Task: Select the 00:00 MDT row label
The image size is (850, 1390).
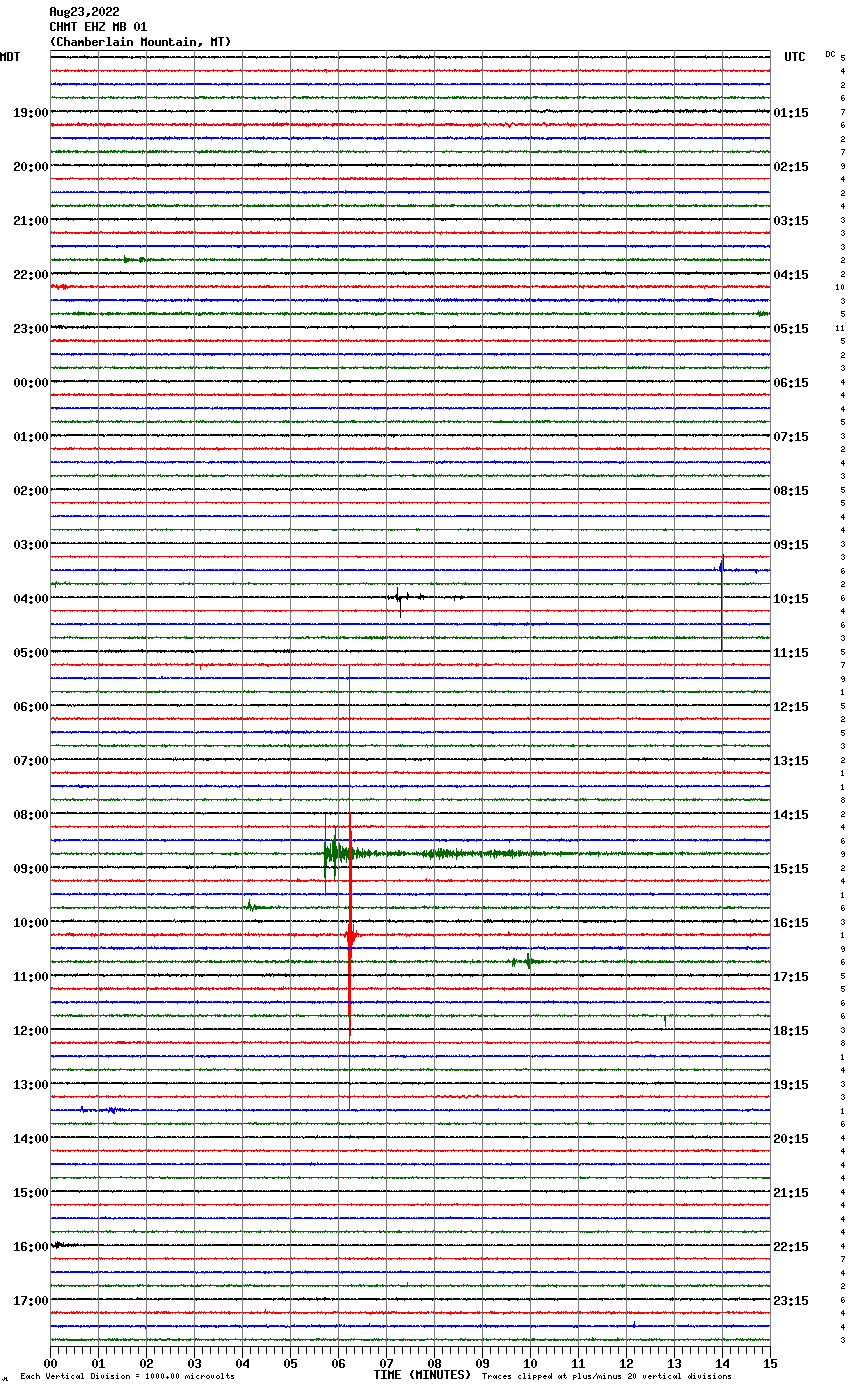Action: [x=30, y=383]
